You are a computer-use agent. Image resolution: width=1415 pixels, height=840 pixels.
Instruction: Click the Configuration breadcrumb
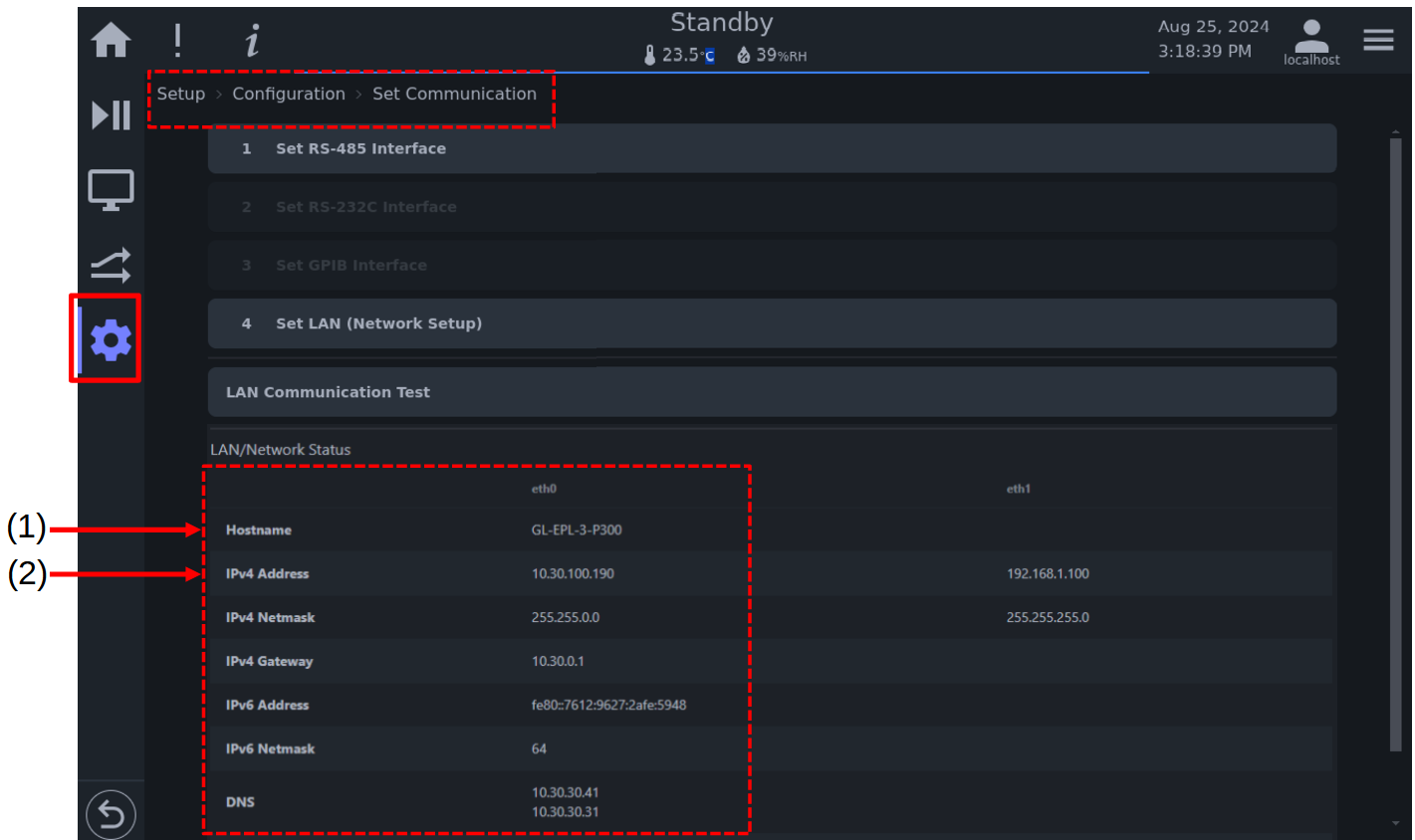pos(289,94)
